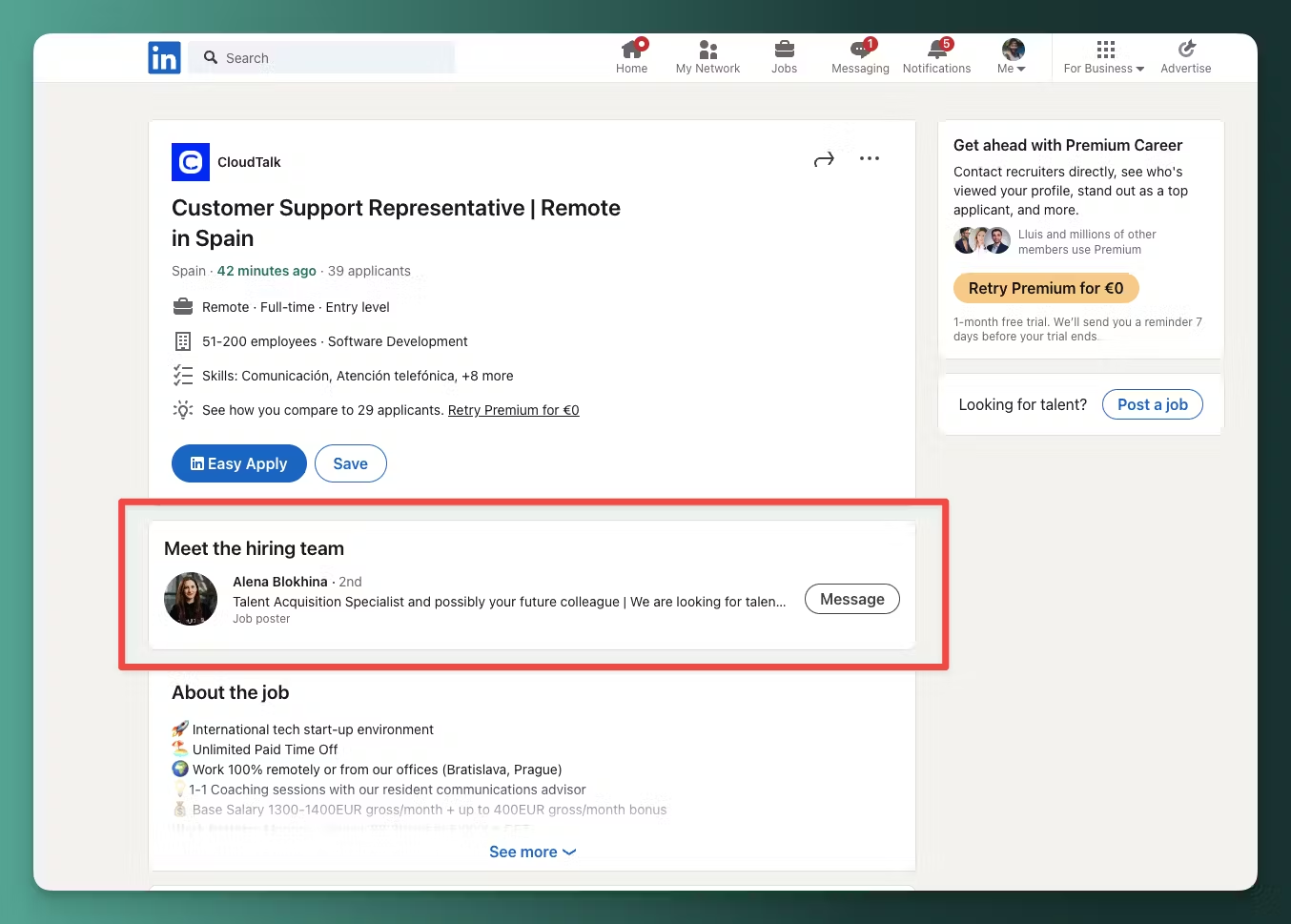Save the Customer Support Representative job
Image resolution: width=1291 pixels, height=924 pixels.
pos(350,463)
